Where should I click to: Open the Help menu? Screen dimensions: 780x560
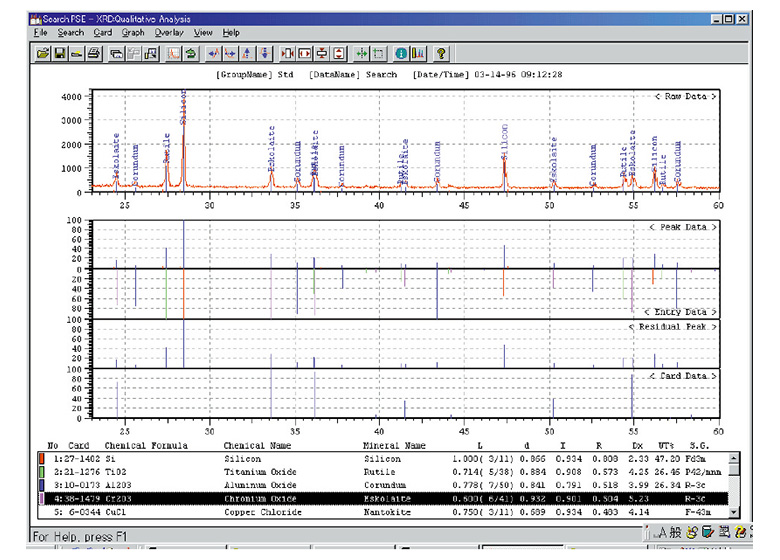231,33
